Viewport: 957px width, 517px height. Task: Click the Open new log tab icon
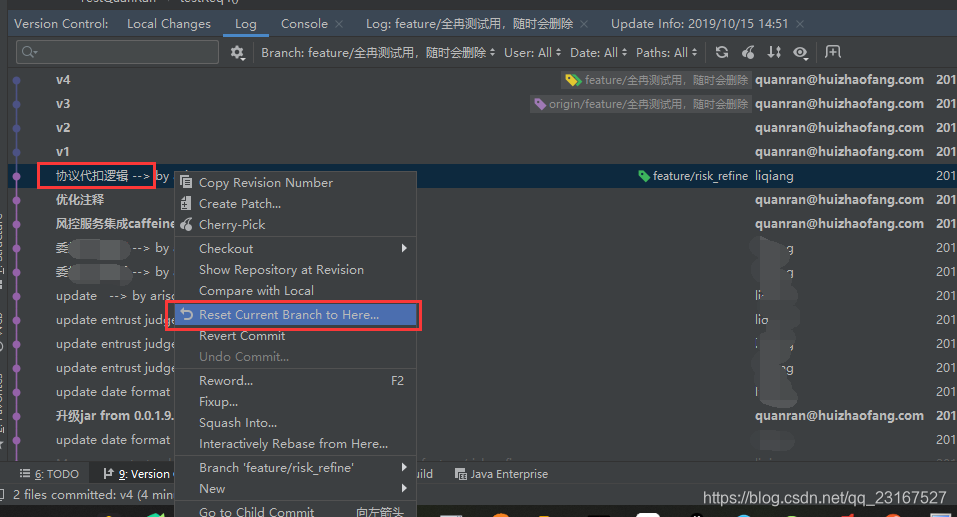point(832,52)
